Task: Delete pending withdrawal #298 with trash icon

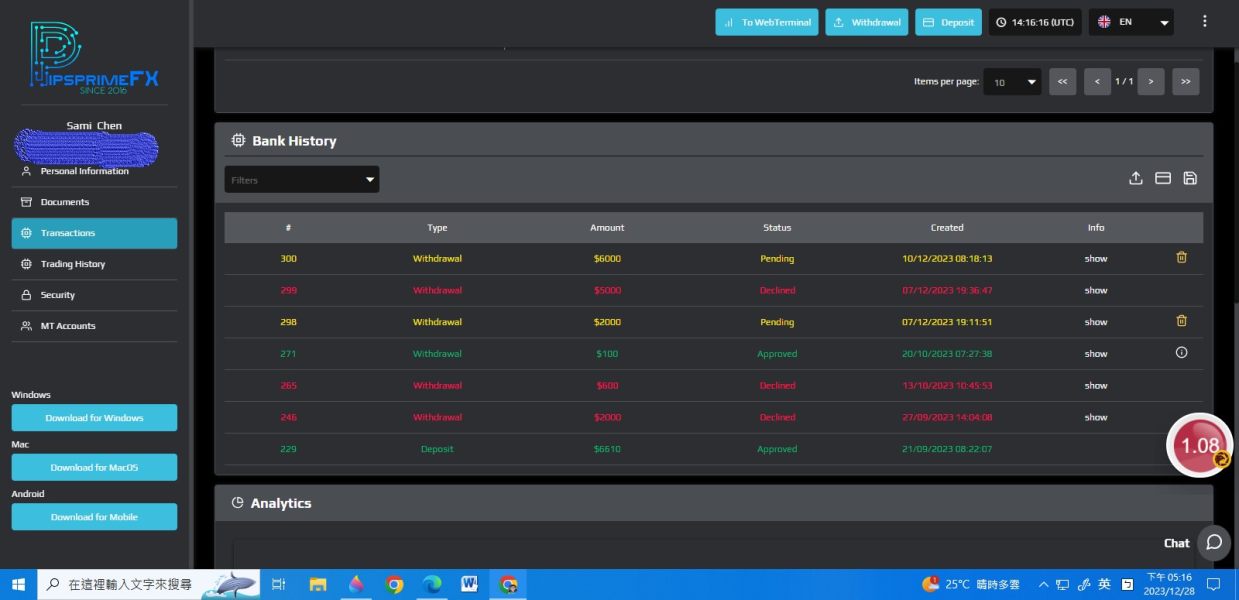Action: pos(1181,321)
